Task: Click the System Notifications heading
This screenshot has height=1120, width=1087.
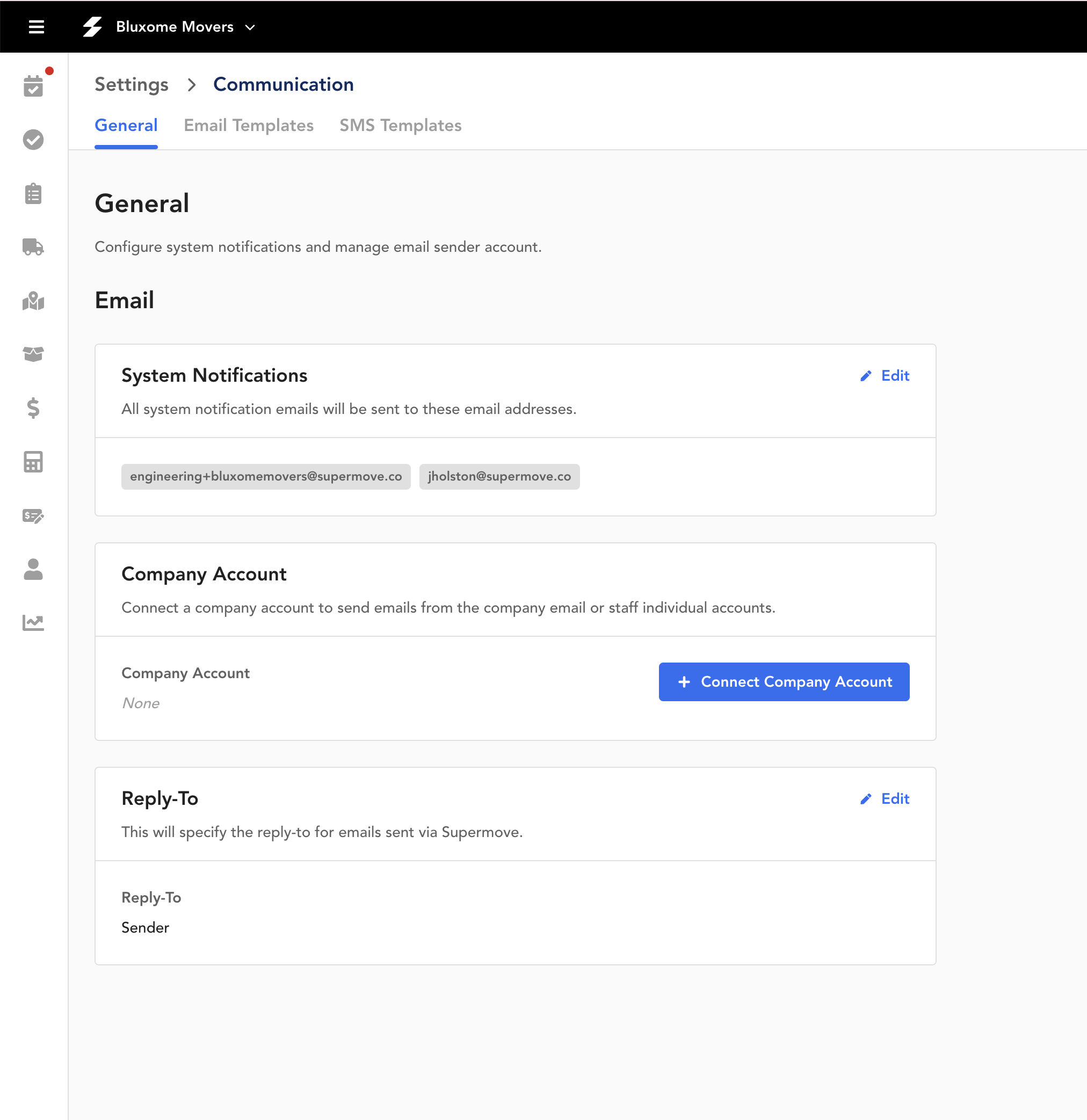Action: (x=214, y=375)
